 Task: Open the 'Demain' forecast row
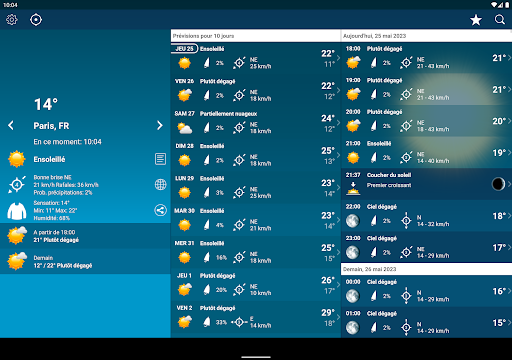pyautogui.click(x=85, y=261)
